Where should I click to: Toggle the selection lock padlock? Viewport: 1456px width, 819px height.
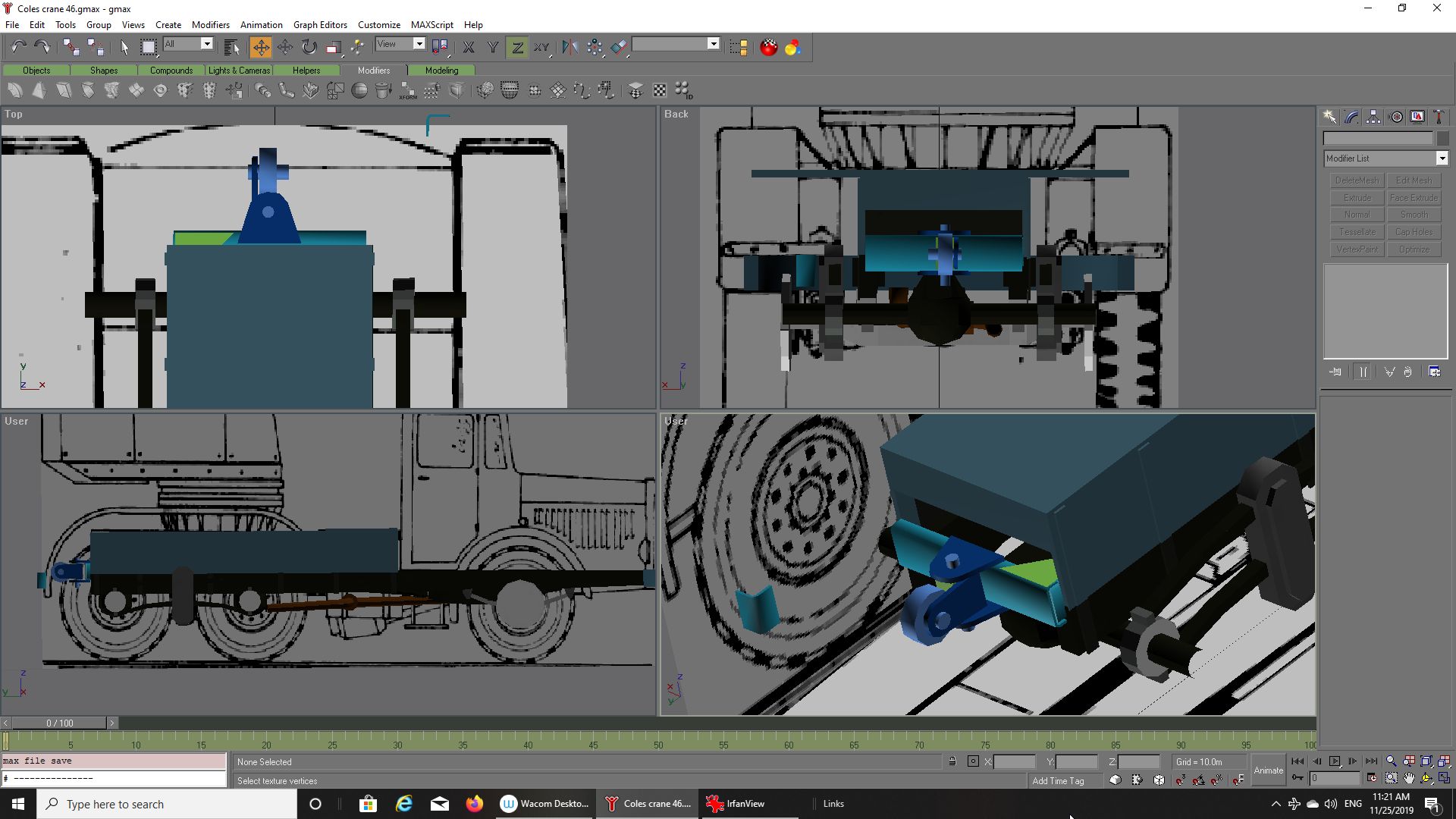coord(952,761)
